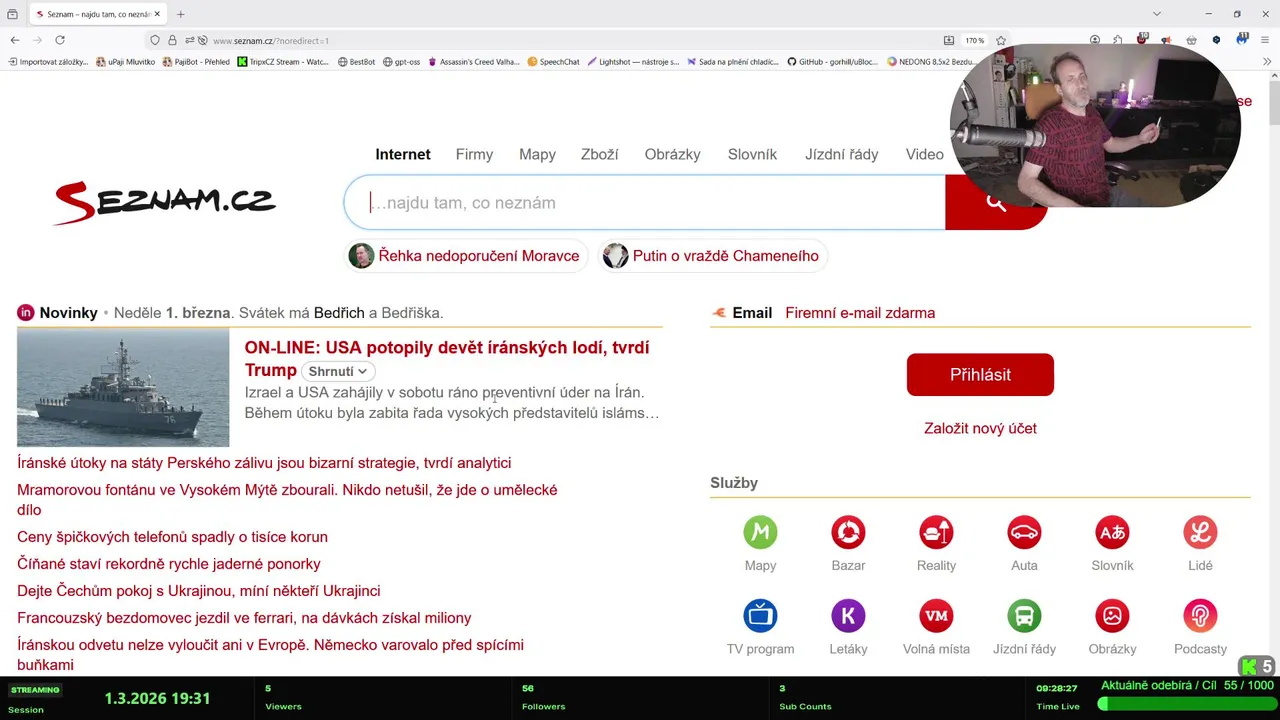Click the green subscriber goal progress bar
The height and width of the screenshot is (720, 1280).
point(1185,704)
